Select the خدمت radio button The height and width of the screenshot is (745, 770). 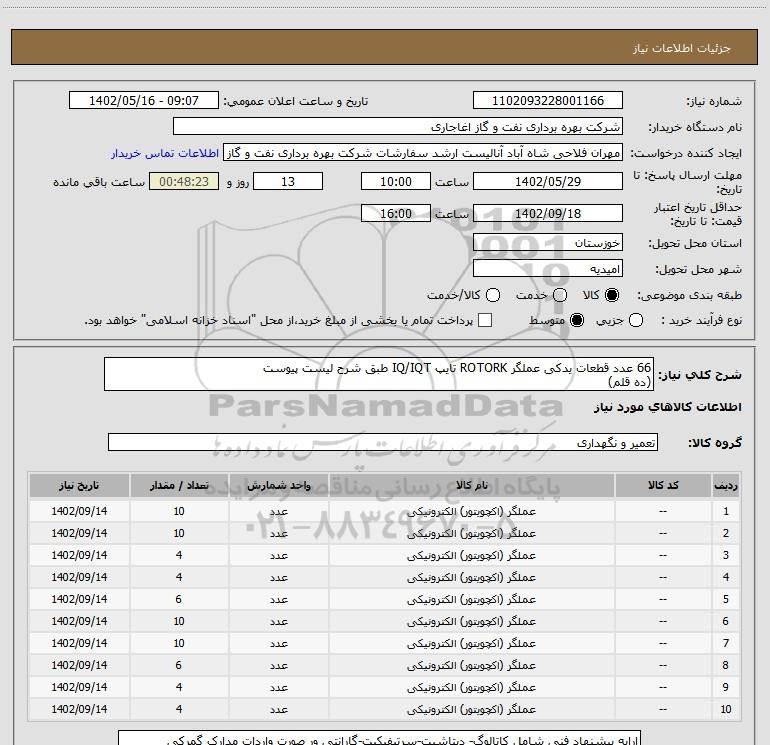(x=560, y=295)
